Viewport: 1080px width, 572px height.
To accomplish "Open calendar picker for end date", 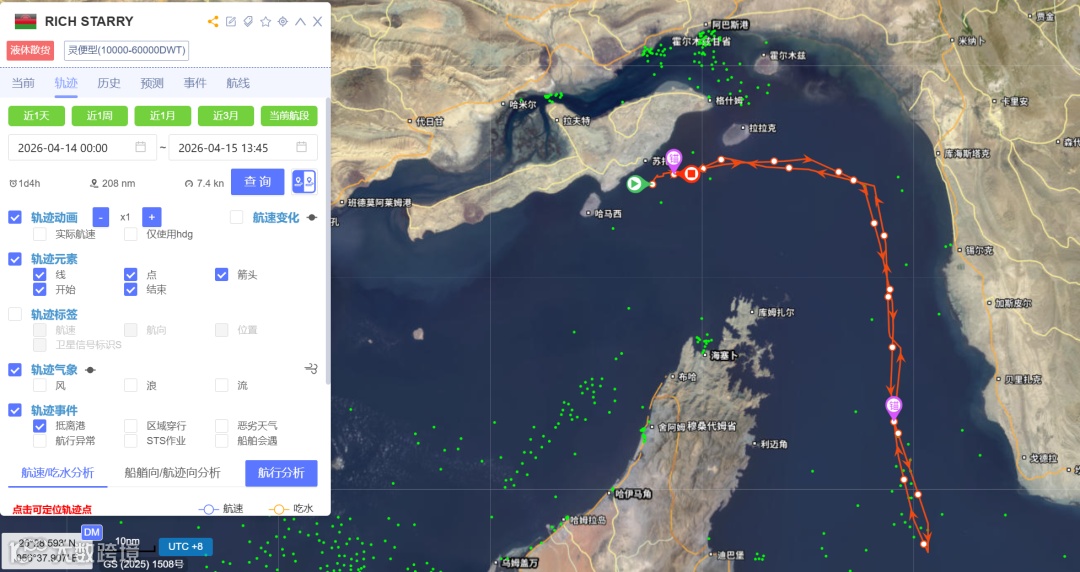I will [301, 147].
